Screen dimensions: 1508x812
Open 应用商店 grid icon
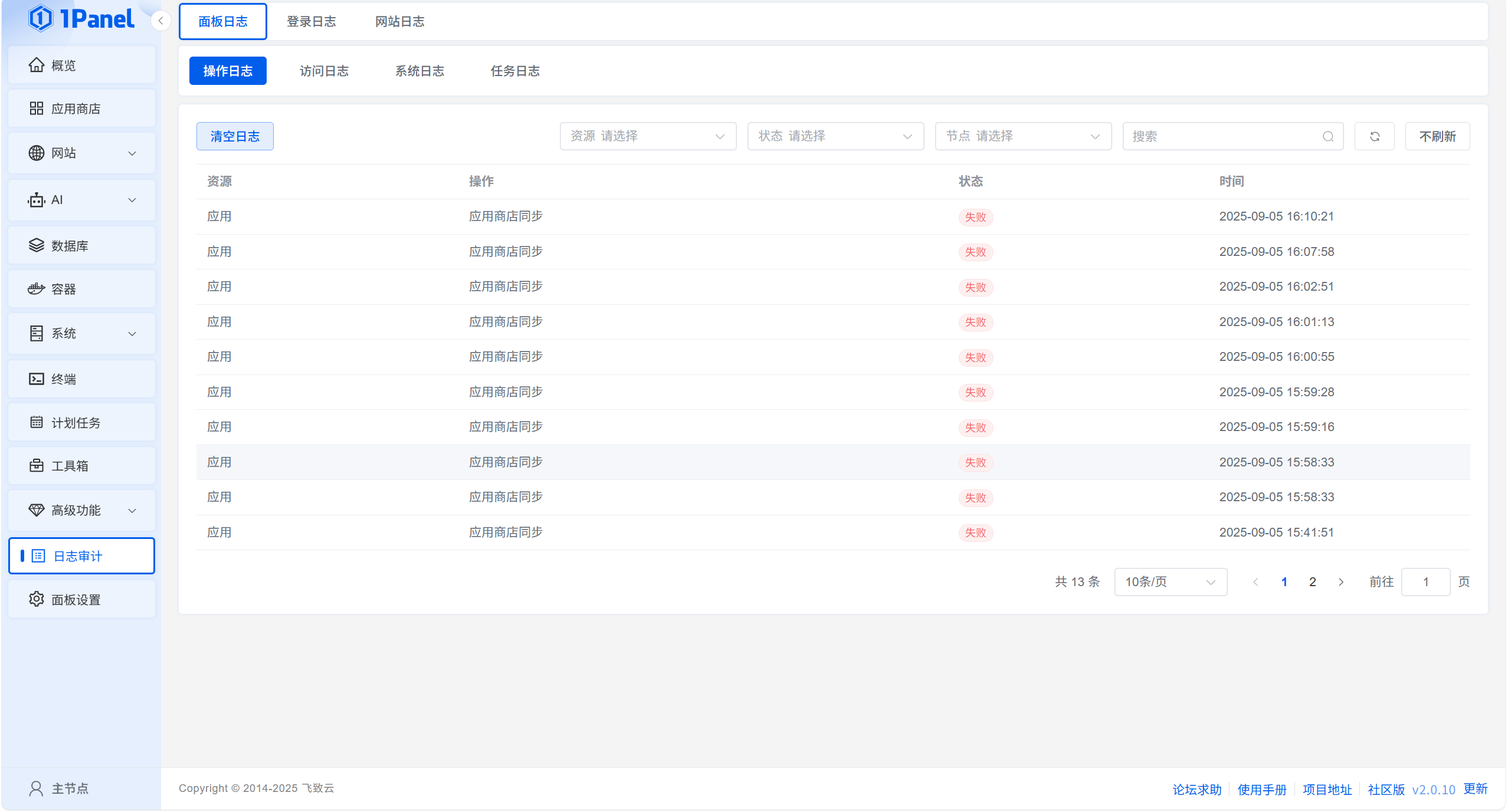coord(37,109)
